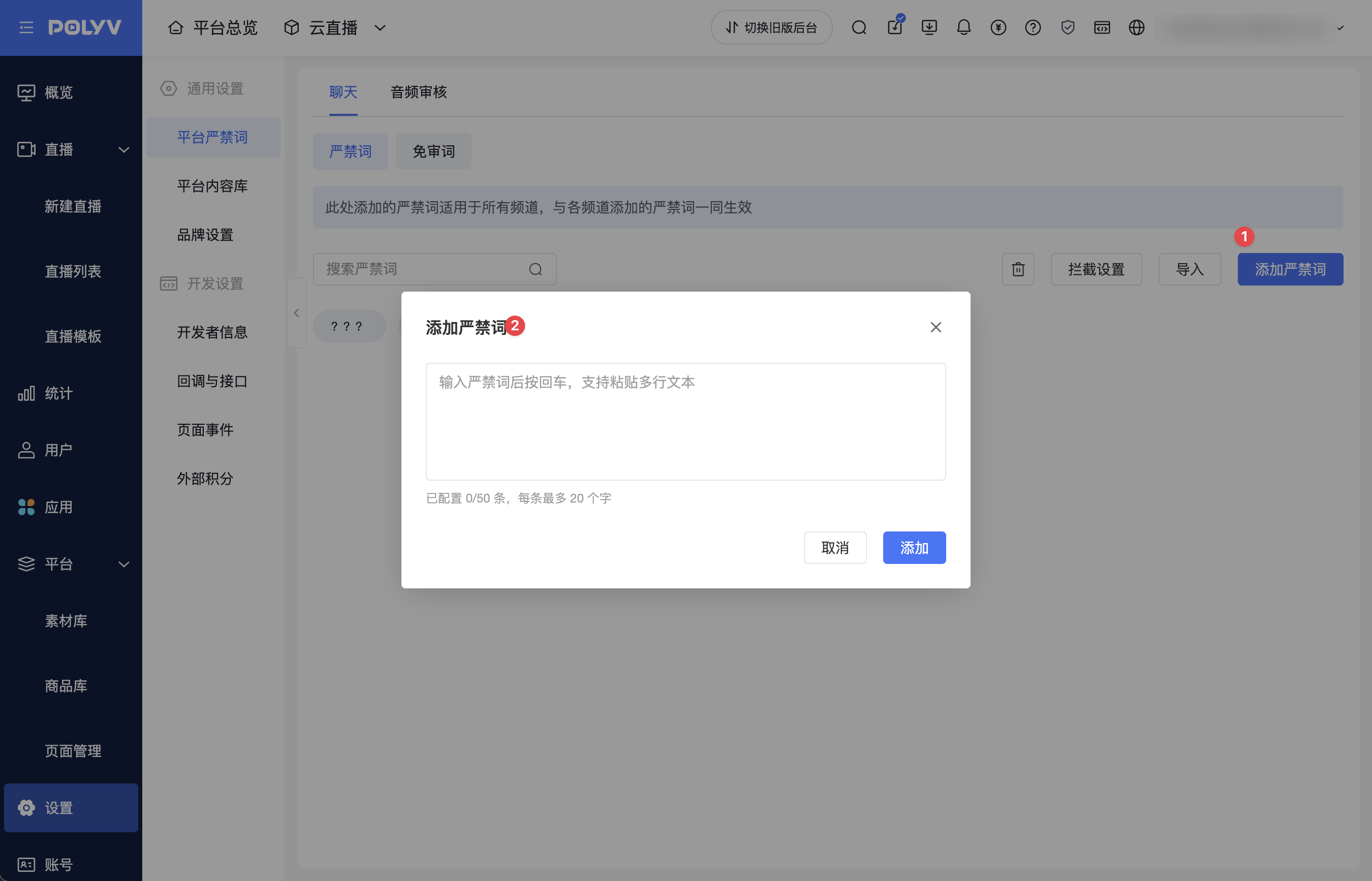Viewport: 1372px width, 881px height.
Task: Focus the 输入严禁词 text area
Action: click(685, 422)
